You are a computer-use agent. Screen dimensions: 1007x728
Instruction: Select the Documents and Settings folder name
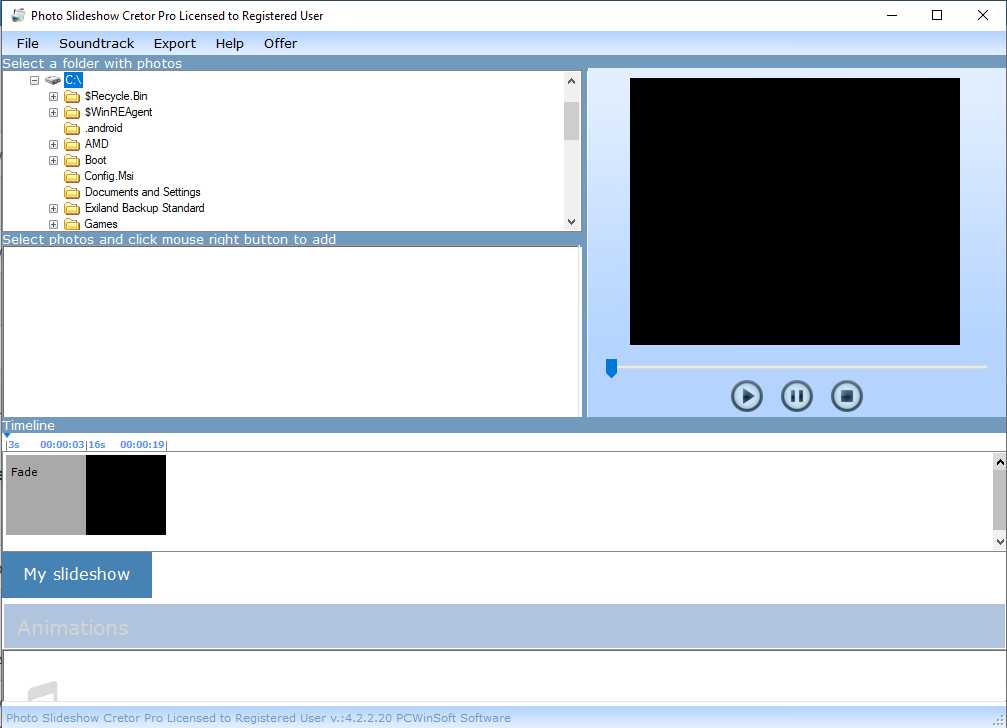[143, 192]
